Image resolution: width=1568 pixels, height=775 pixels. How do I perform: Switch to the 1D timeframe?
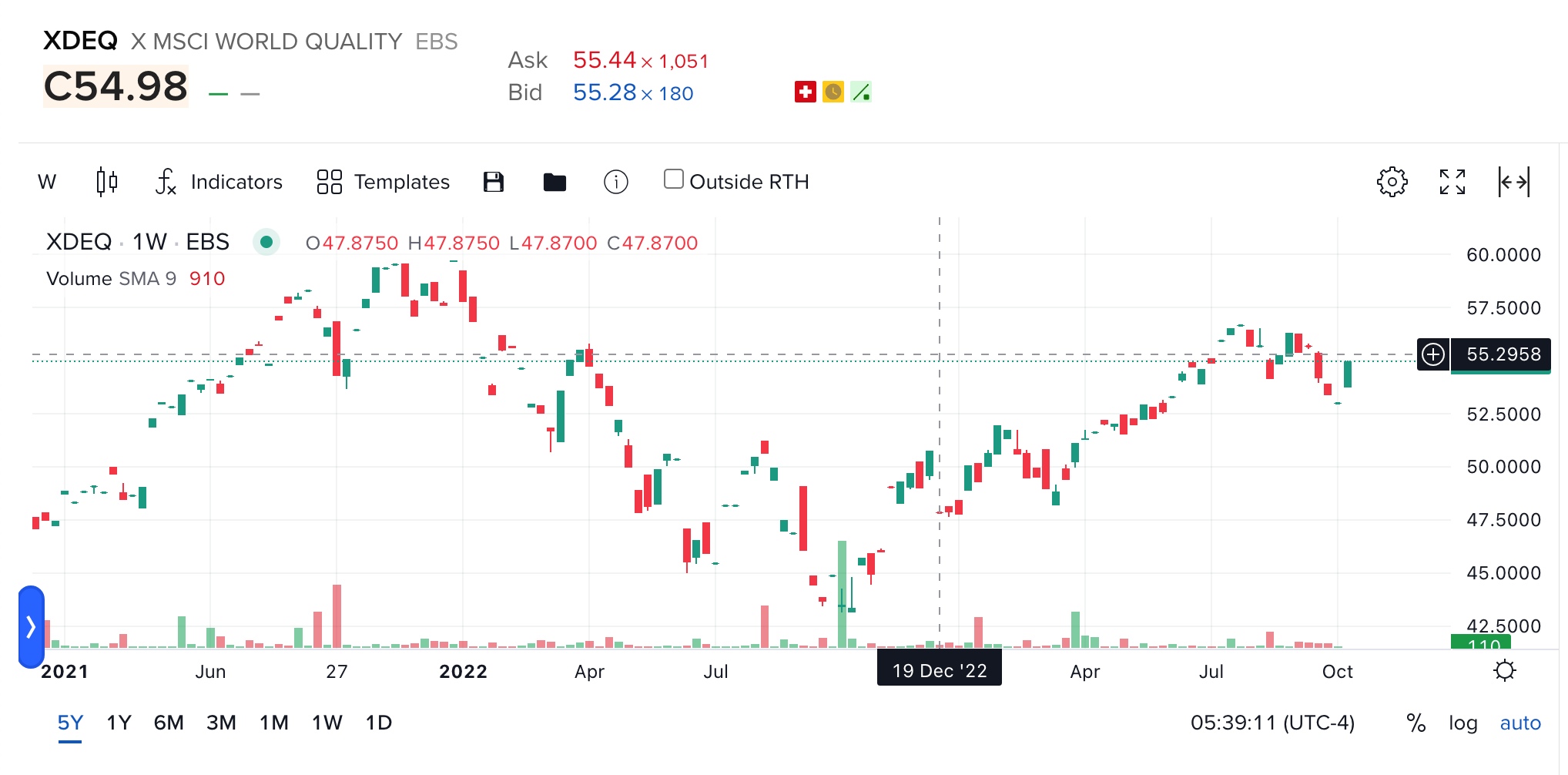click(378, 723)
